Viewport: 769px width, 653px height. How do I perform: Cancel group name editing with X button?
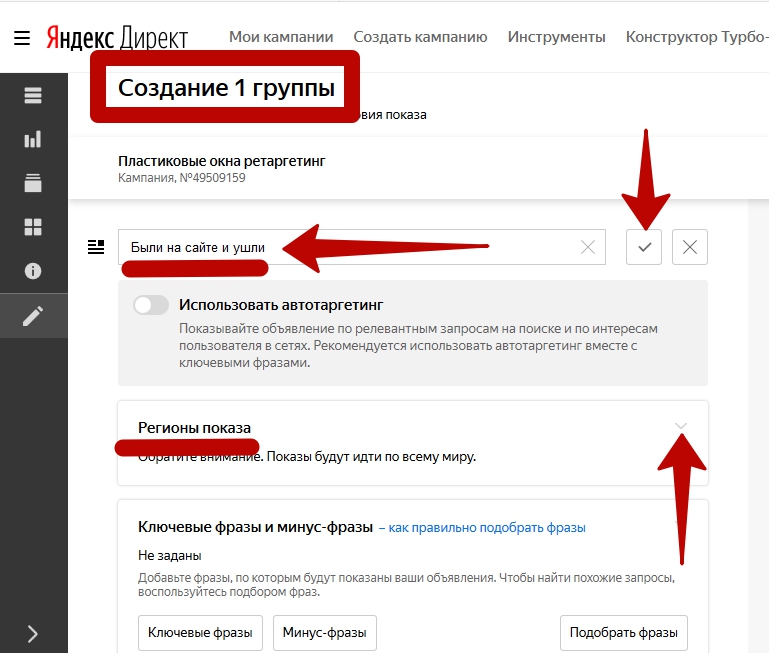(x=690, y=247)
